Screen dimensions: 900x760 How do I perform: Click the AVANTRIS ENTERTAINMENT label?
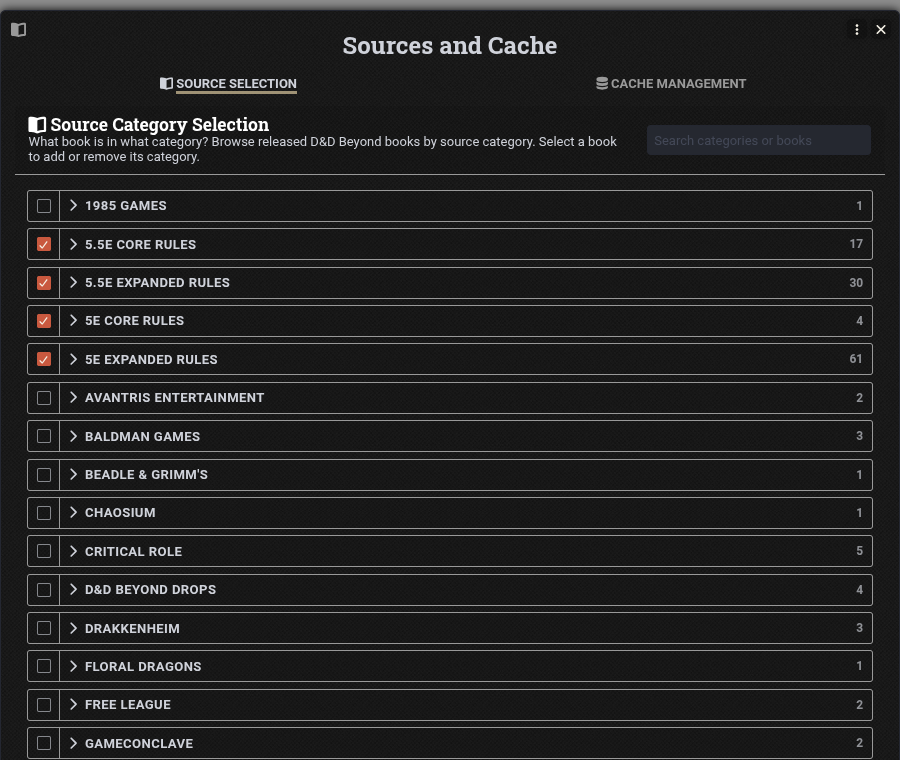174,398
